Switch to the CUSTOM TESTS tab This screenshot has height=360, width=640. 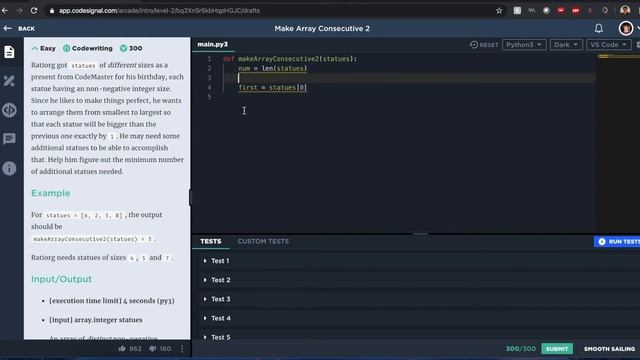tap(263, 241)
